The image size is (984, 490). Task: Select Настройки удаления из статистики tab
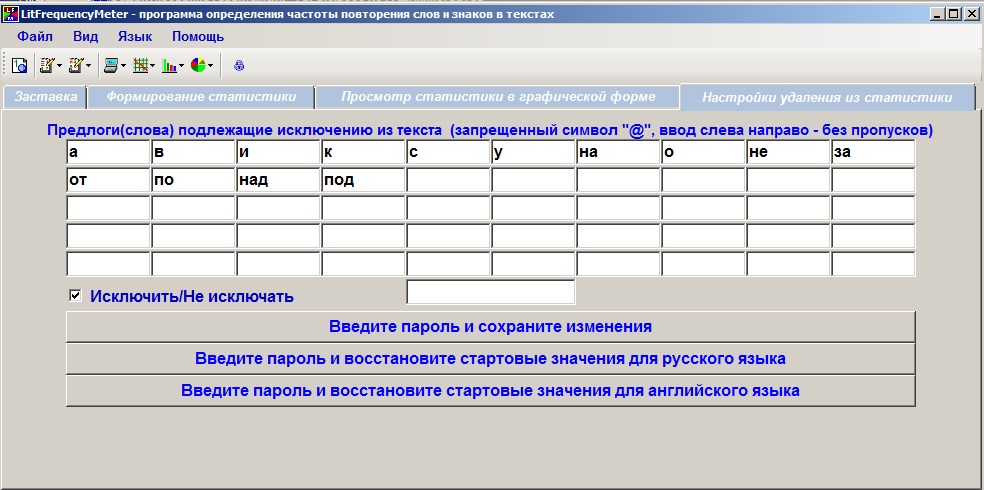coord(827,97)
